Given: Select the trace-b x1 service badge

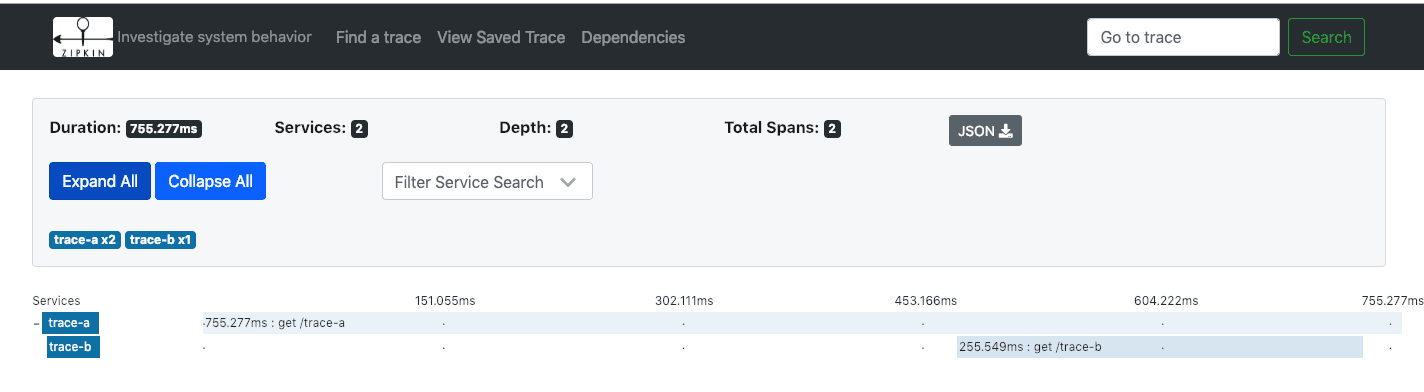Looking at the screenshot, I should click(160, 240).
